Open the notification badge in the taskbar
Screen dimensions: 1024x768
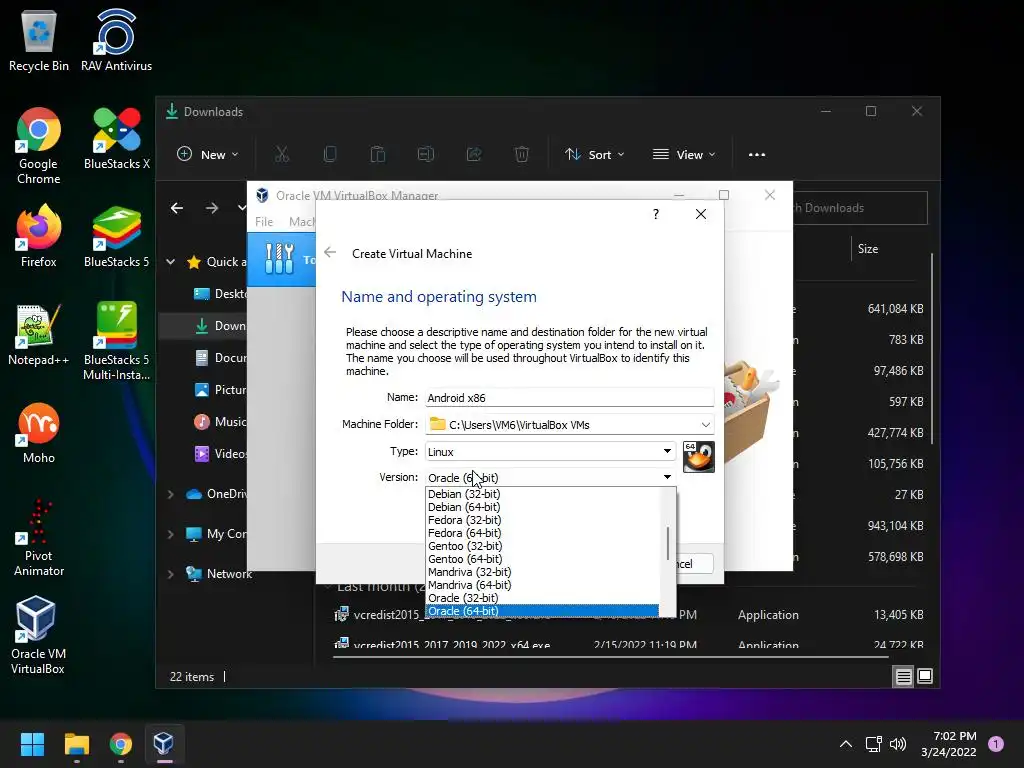996,744
